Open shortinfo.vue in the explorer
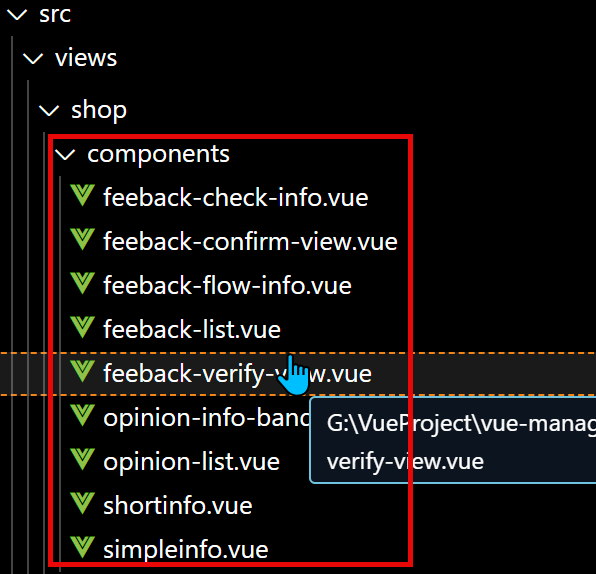The width and height of the screenshot is (596, 574). click(178, 506)
